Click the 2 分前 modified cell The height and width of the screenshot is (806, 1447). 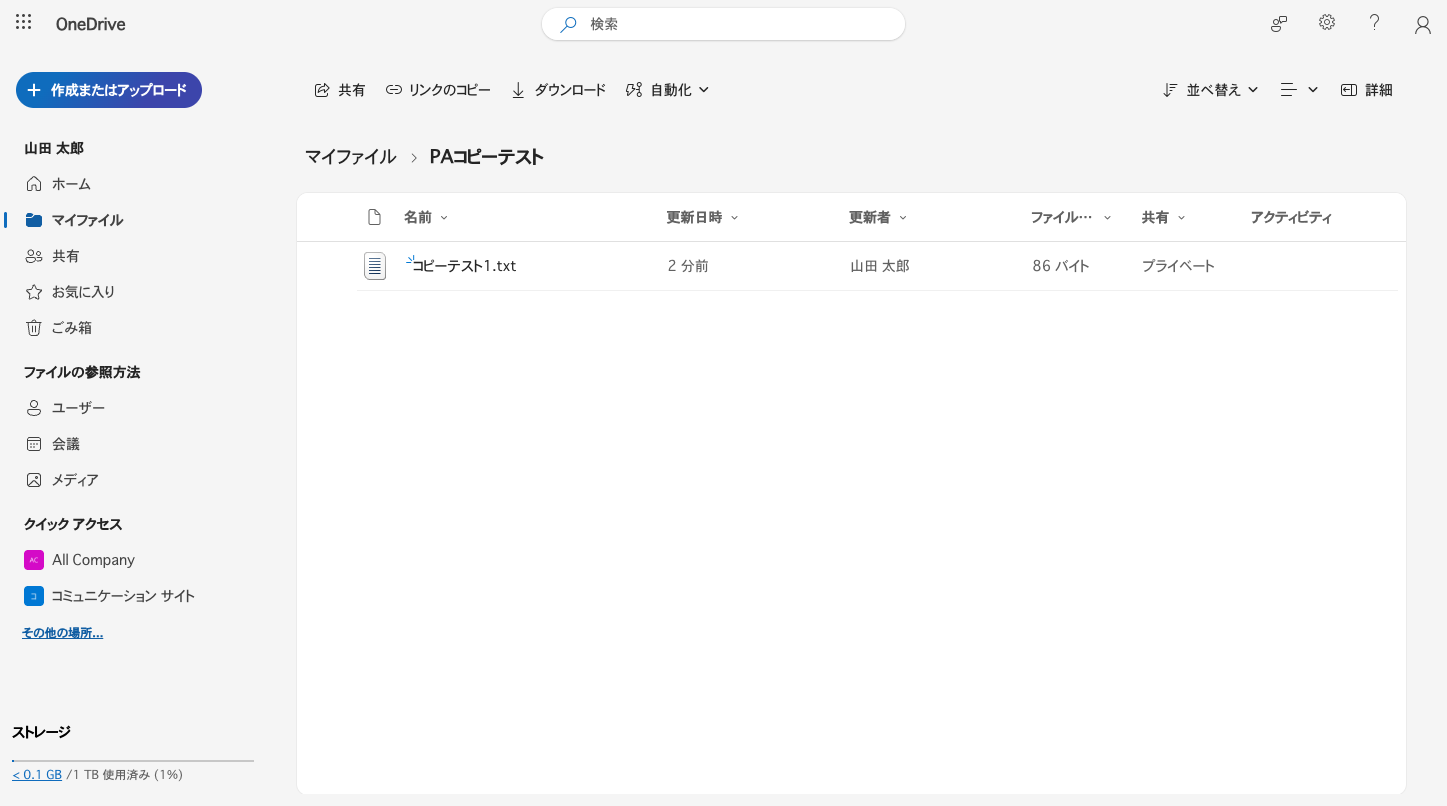688,266
